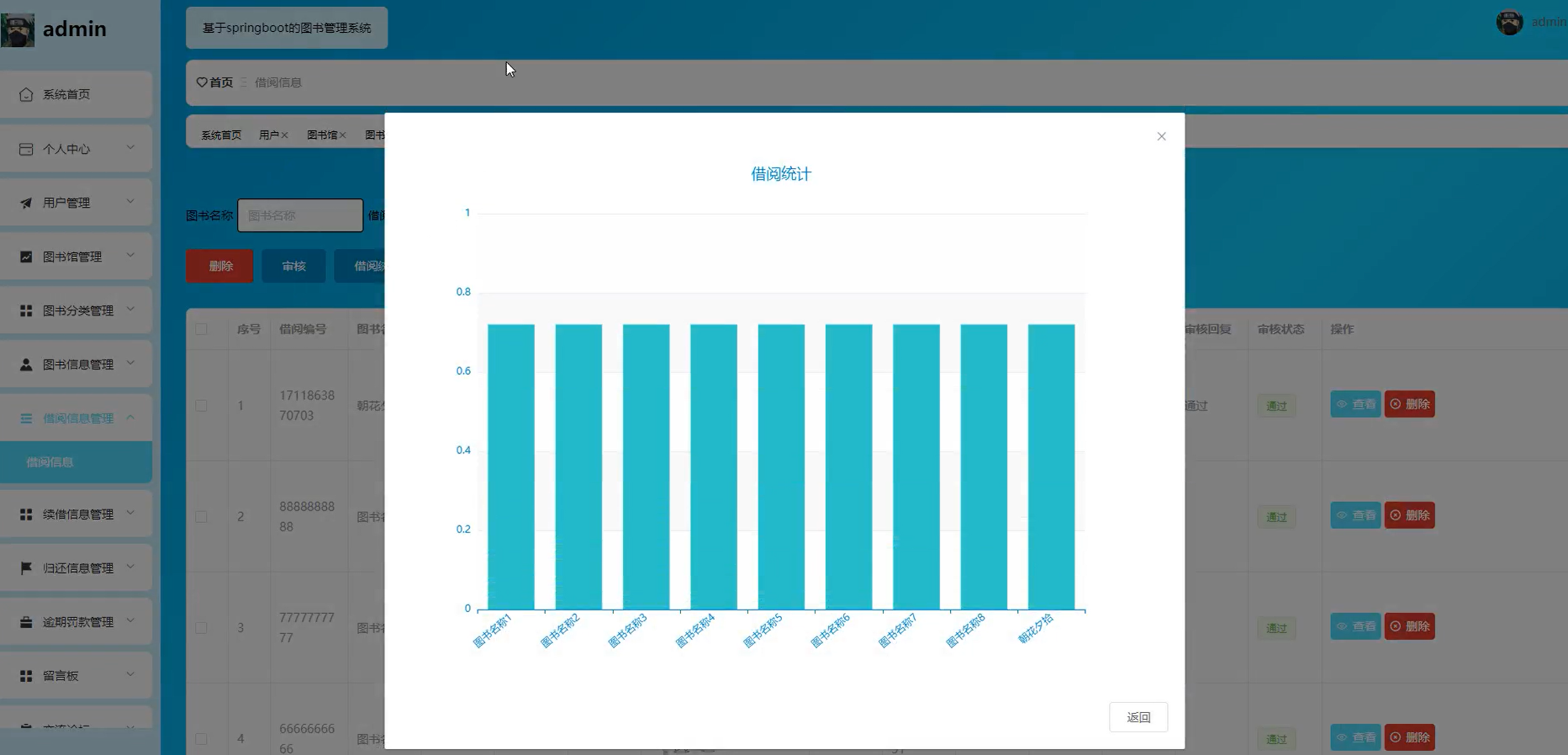
Task: Expand 图书信息管理 menu chevron
Action: click(x=130, y=362)
